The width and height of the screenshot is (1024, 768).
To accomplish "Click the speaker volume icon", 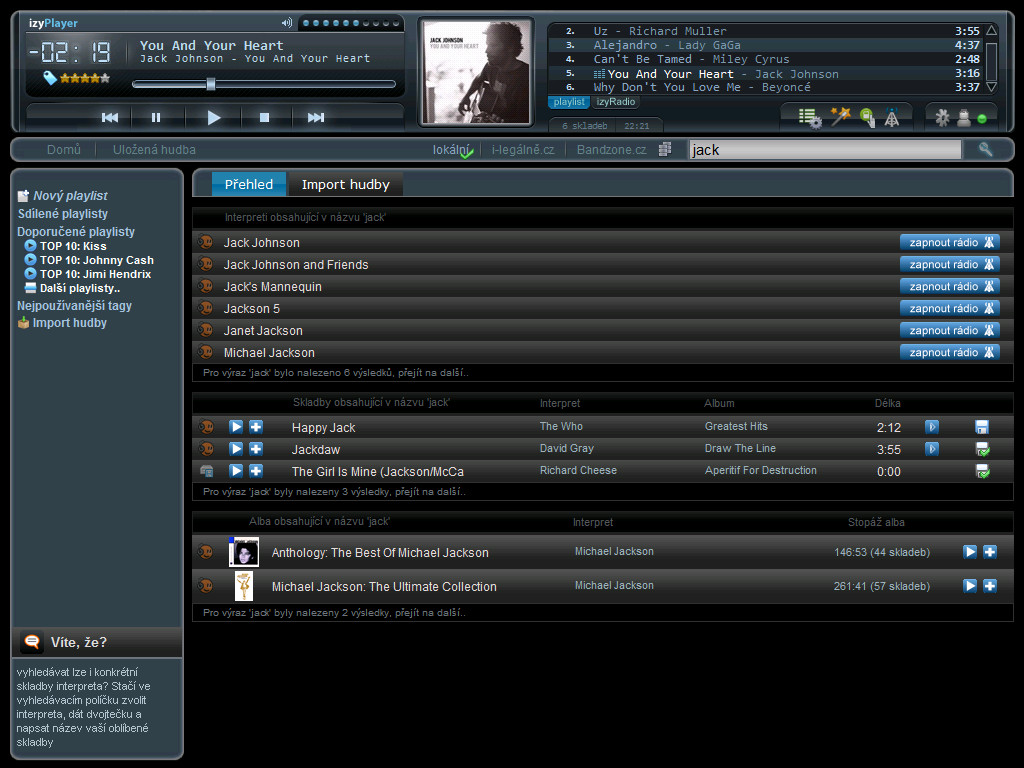I will [x=287, y=23].
